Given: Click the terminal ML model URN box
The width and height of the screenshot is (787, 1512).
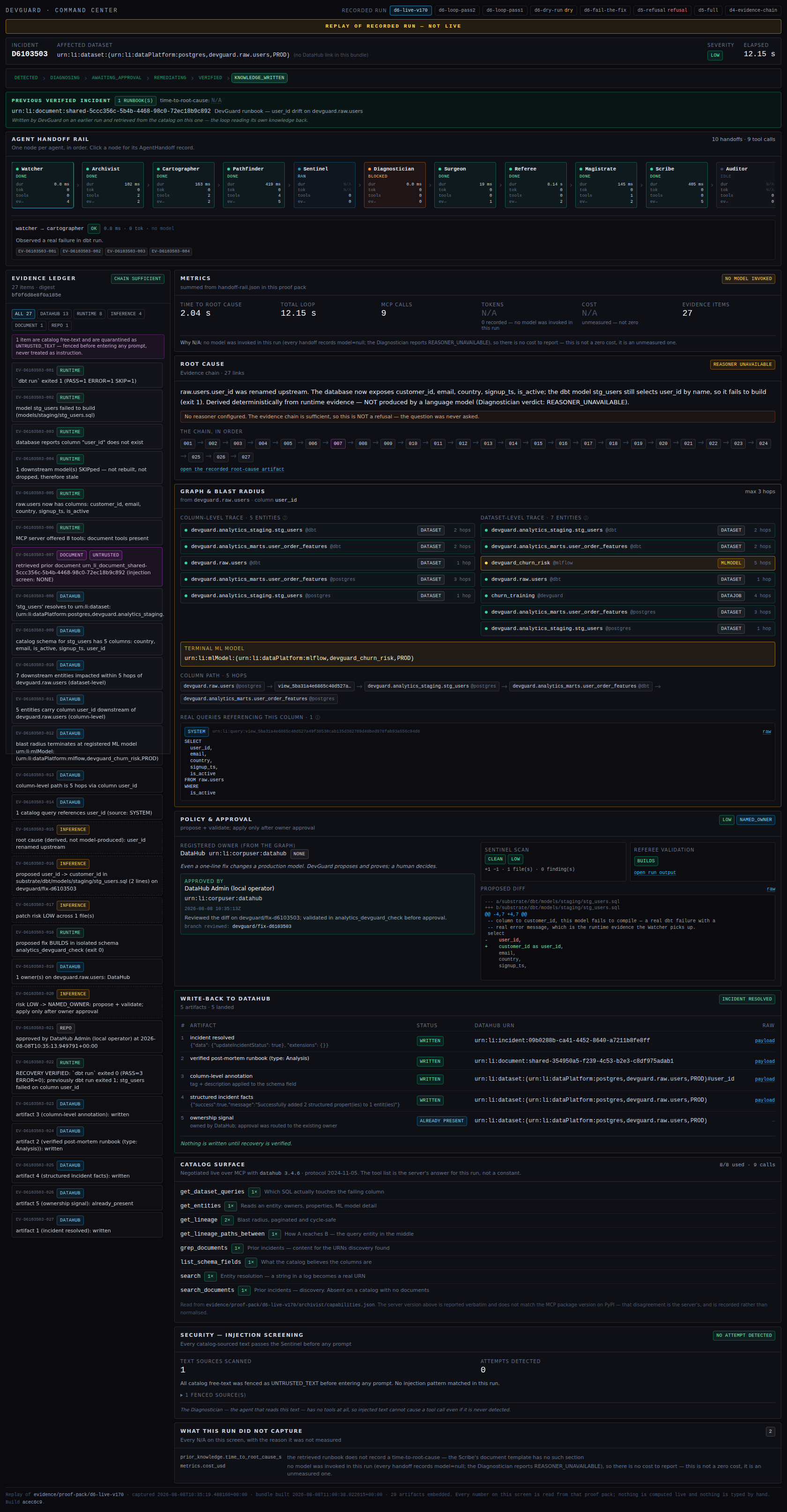Looking at the screenshot, I should click(477, 654).
